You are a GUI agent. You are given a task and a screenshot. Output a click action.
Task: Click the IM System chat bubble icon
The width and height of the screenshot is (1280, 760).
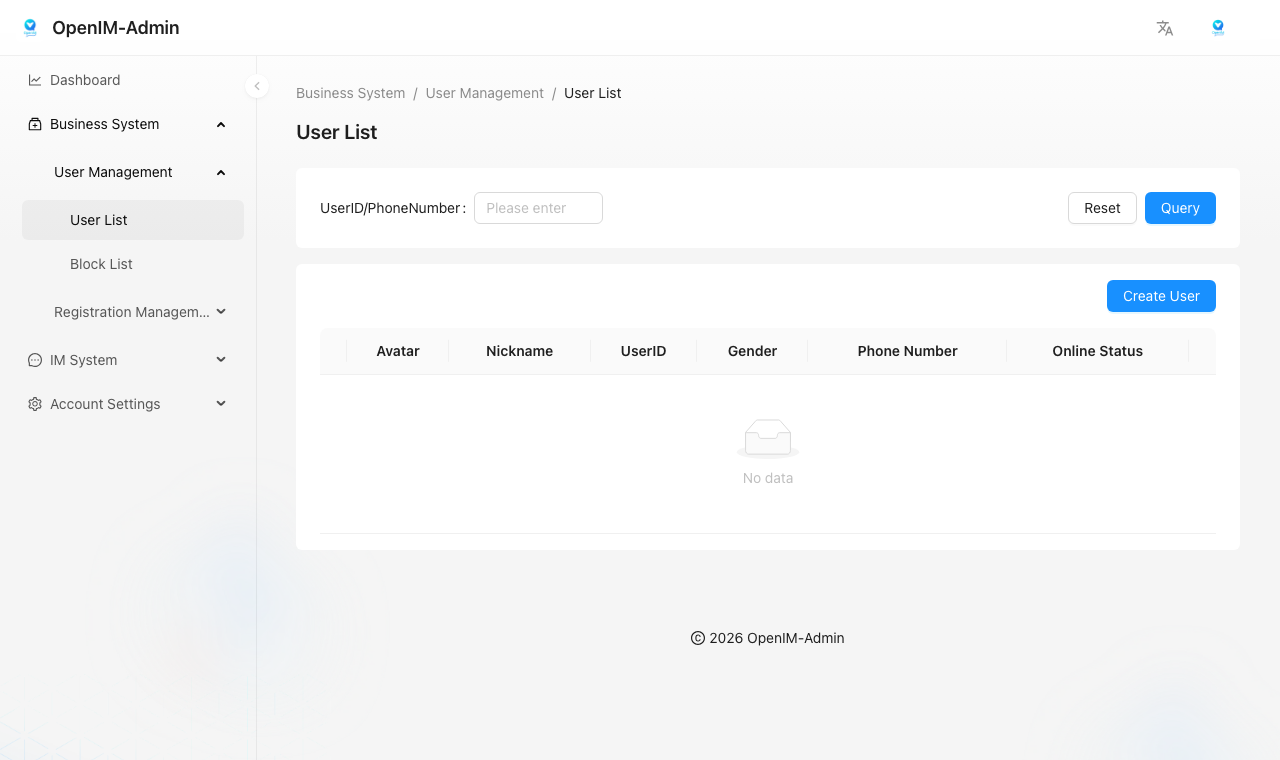[x=35, y=360]
